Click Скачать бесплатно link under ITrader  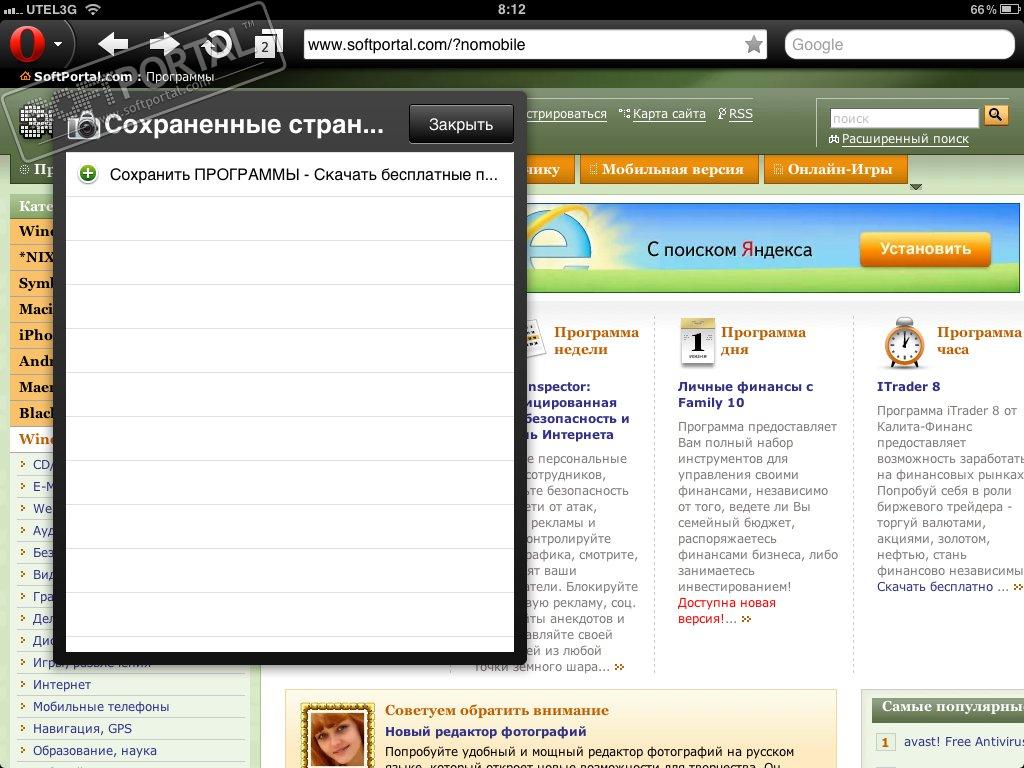[935, 586]
